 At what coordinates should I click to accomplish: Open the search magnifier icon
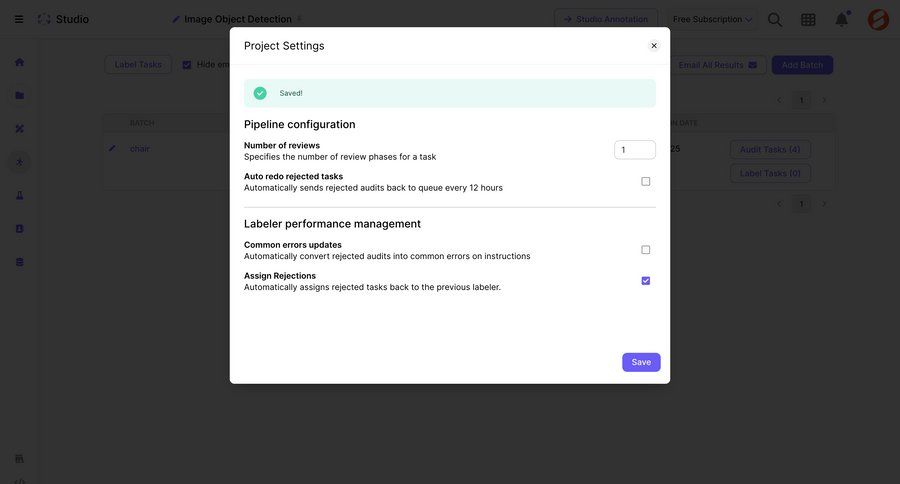pyautogui.click(x=775, y=19)
